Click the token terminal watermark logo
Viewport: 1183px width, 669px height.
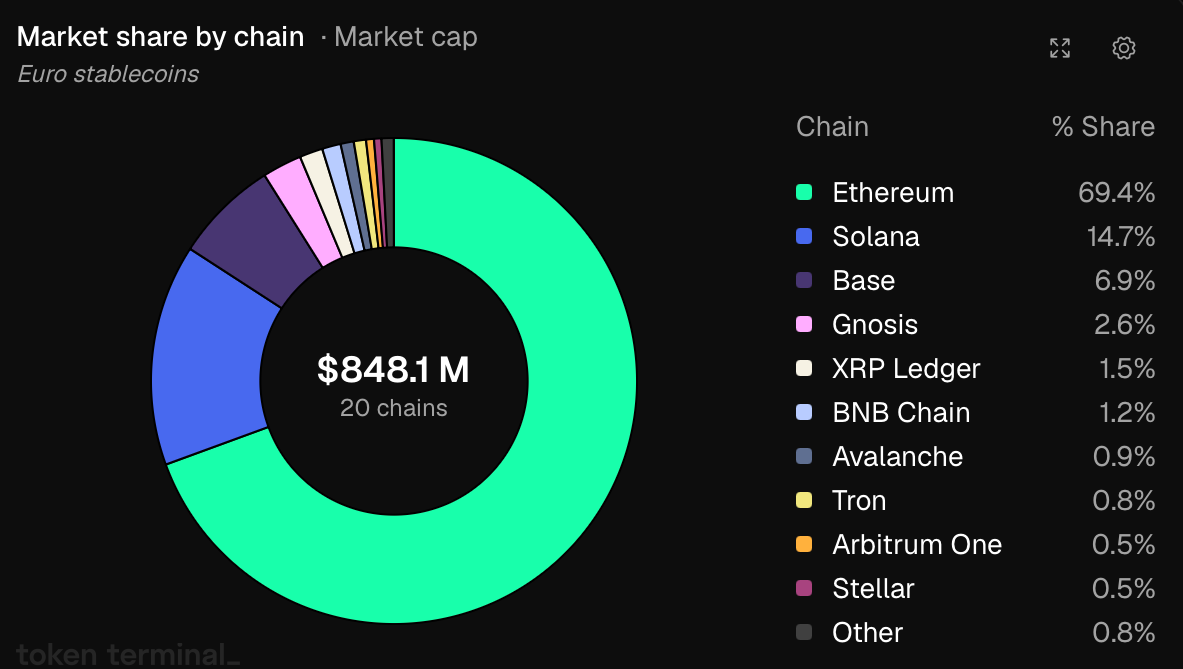[x=128, y=655]
